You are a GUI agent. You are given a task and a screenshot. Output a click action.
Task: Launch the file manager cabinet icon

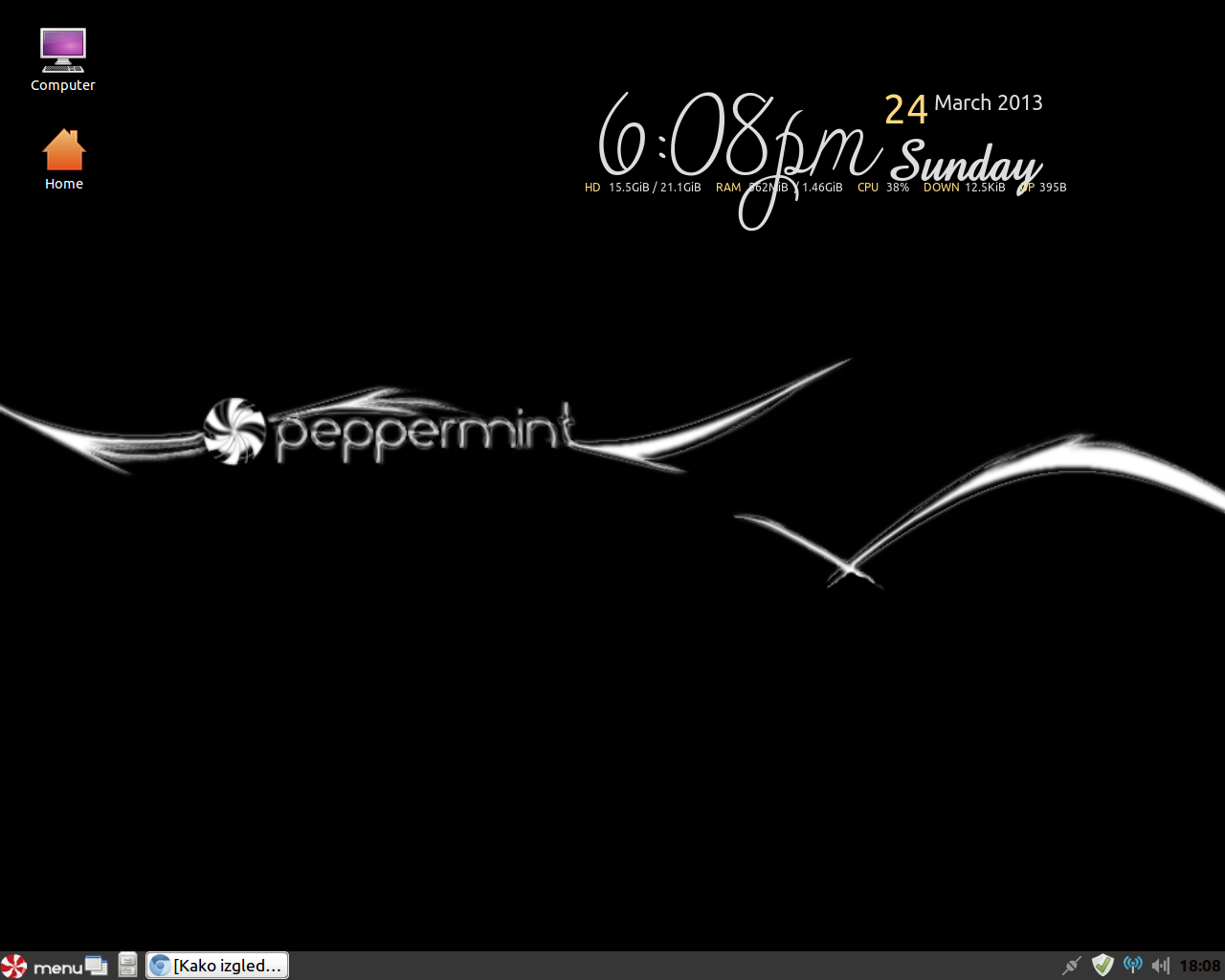(127, 966)
